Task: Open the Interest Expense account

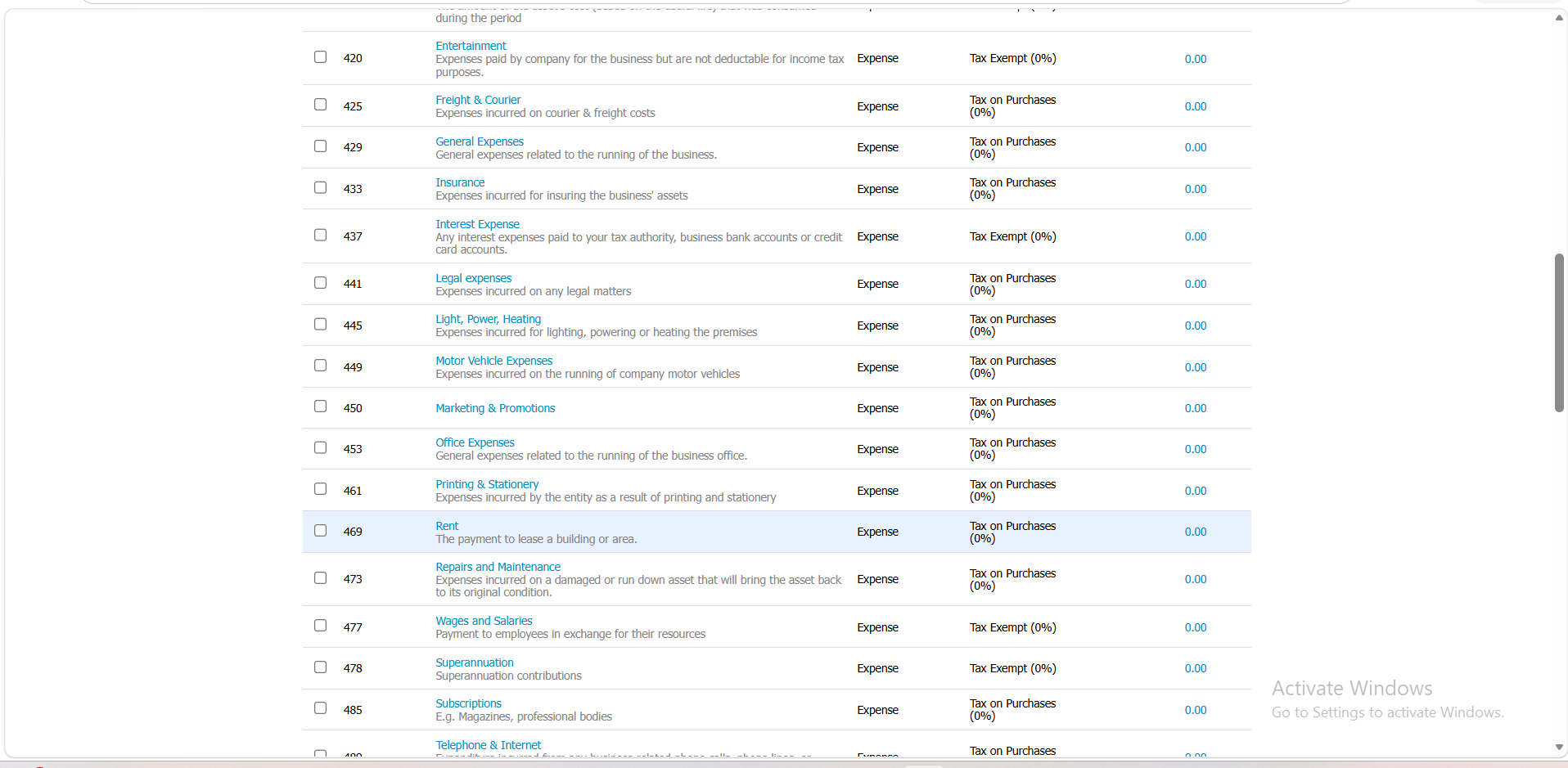Action: [477, 224]
